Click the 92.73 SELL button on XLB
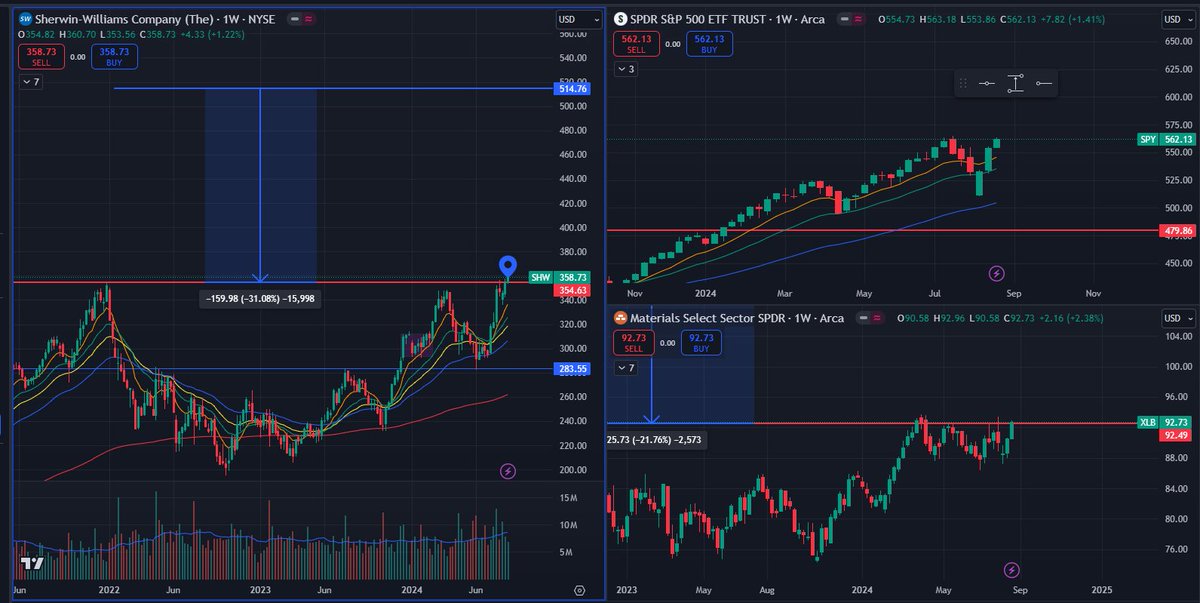Viewport: 1200px width, 603px height. (632, 343)
